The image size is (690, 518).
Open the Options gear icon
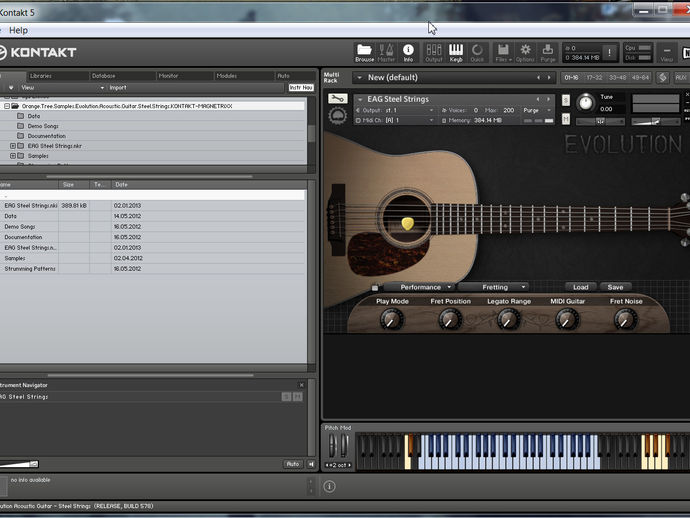point(525,53)
